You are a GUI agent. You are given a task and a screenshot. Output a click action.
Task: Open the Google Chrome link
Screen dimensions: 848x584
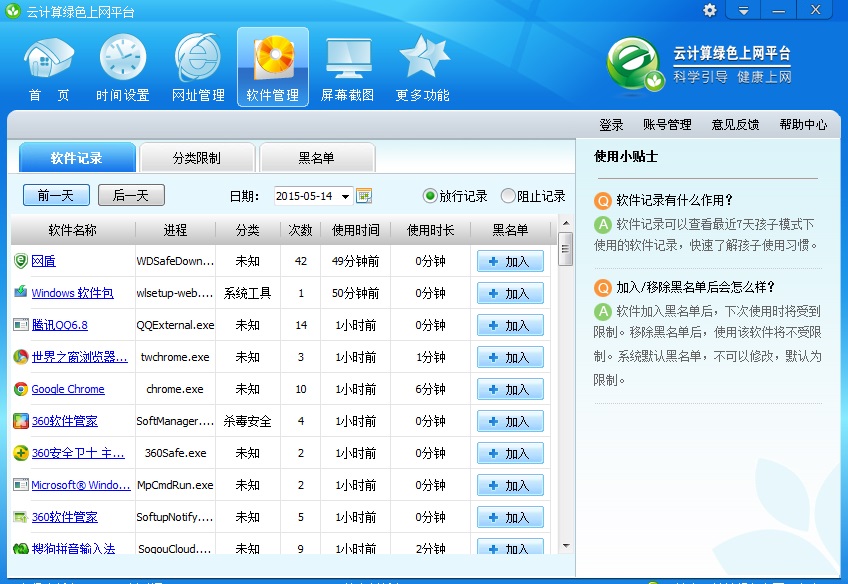(68, 389)
